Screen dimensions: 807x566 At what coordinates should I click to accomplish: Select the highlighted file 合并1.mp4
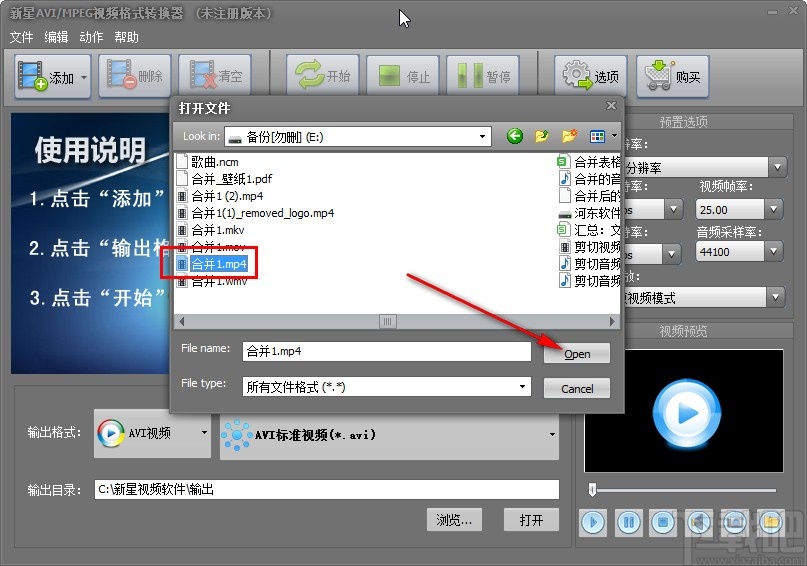219,264
